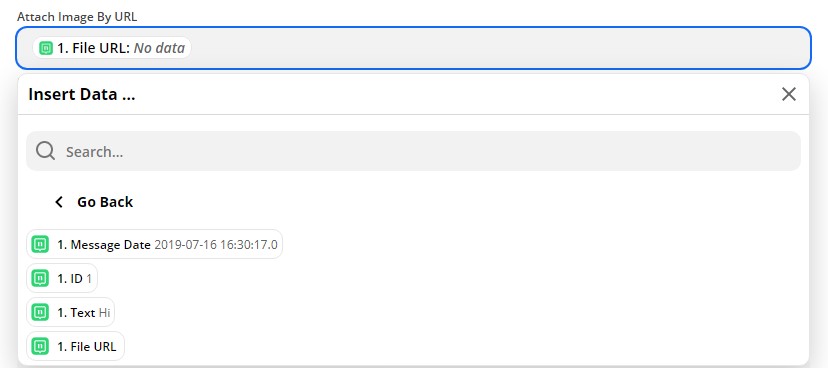Click the magnifying glass search icon

(x=45, y=151)
